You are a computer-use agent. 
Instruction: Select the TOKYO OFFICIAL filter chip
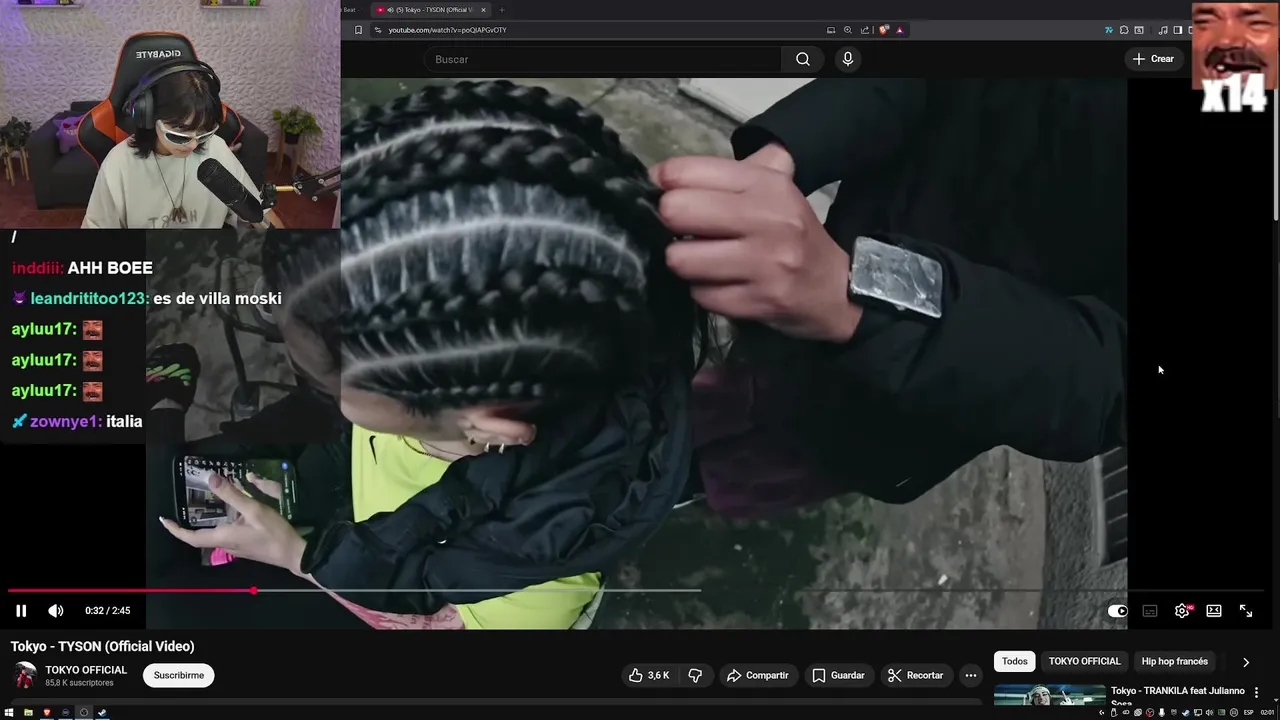[1084, 662]
